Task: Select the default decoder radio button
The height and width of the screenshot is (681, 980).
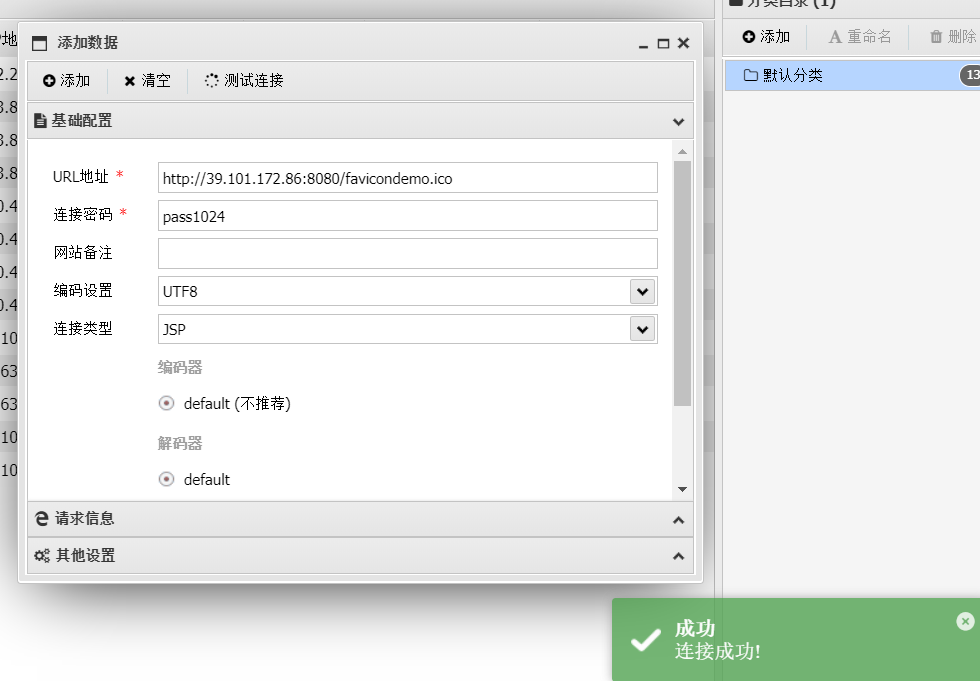Action: point(166,479)
